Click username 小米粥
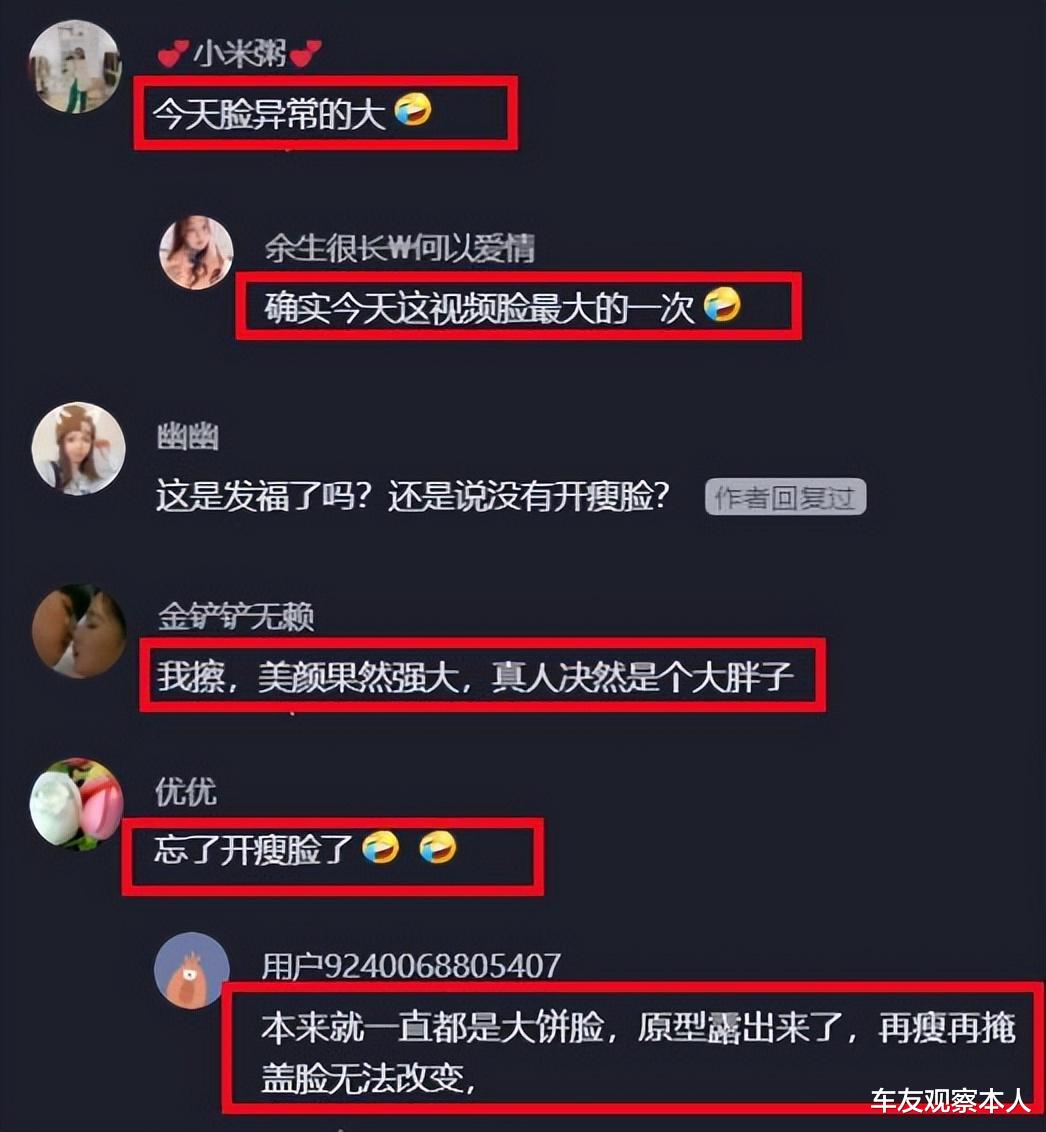 [239, 53]
